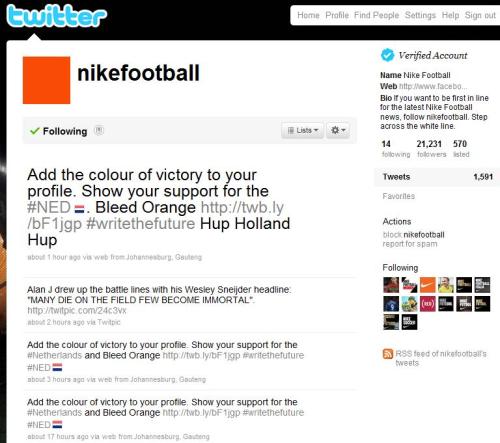
Task: Click the blue Verified Account badge
Action: (387, 55)
